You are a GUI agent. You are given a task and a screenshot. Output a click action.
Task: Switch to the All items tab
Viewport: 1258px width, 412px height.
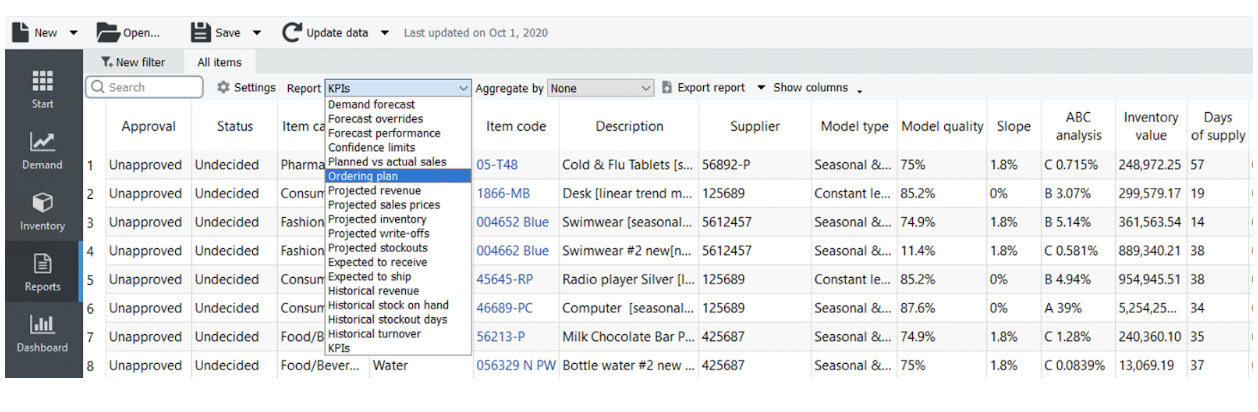click(219, 62)
